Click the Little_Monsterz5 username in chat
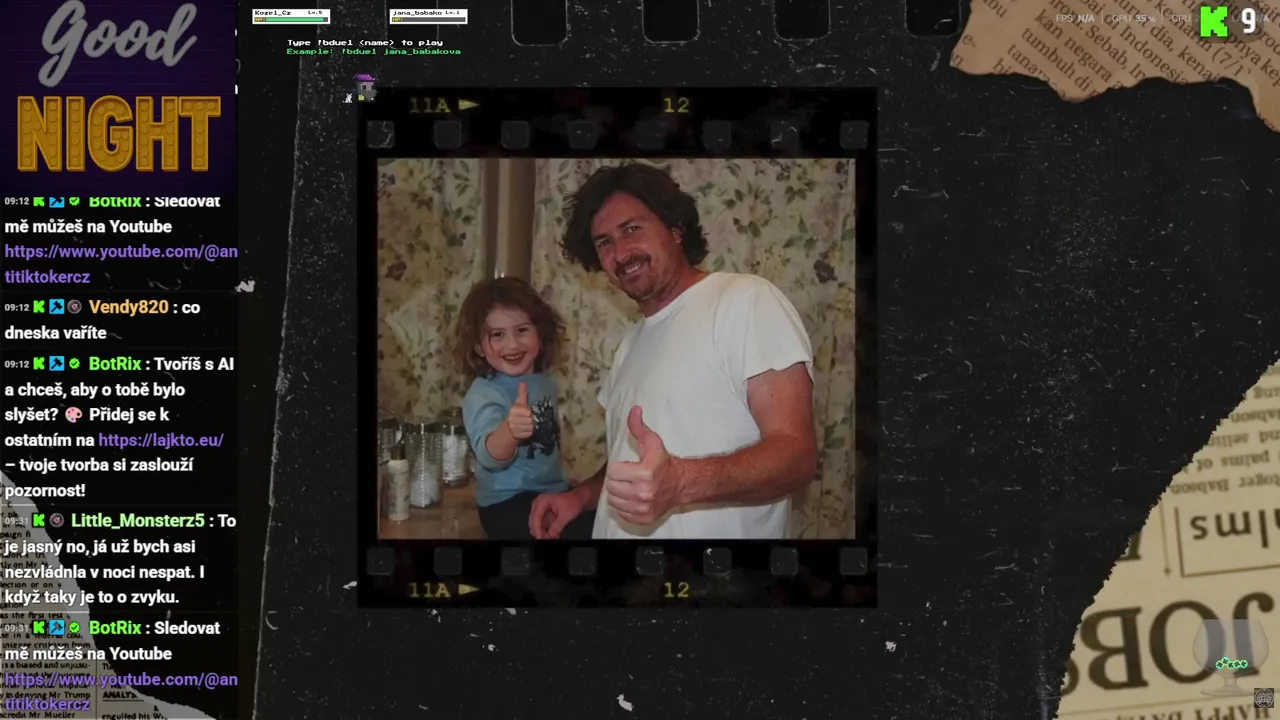Screen dimensions: 1280x720 (138, 521)
